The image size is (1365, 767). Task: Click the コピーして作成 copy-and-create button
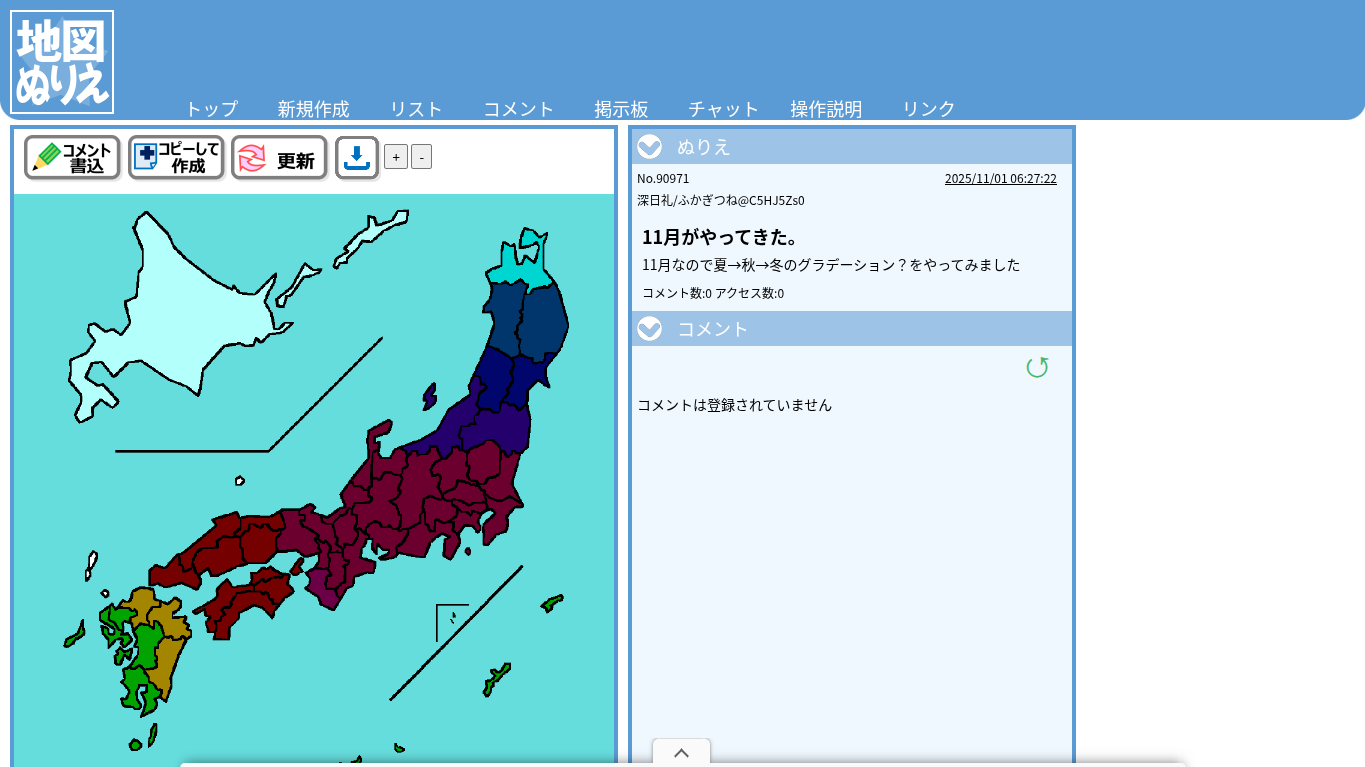(x=176, y=158)
